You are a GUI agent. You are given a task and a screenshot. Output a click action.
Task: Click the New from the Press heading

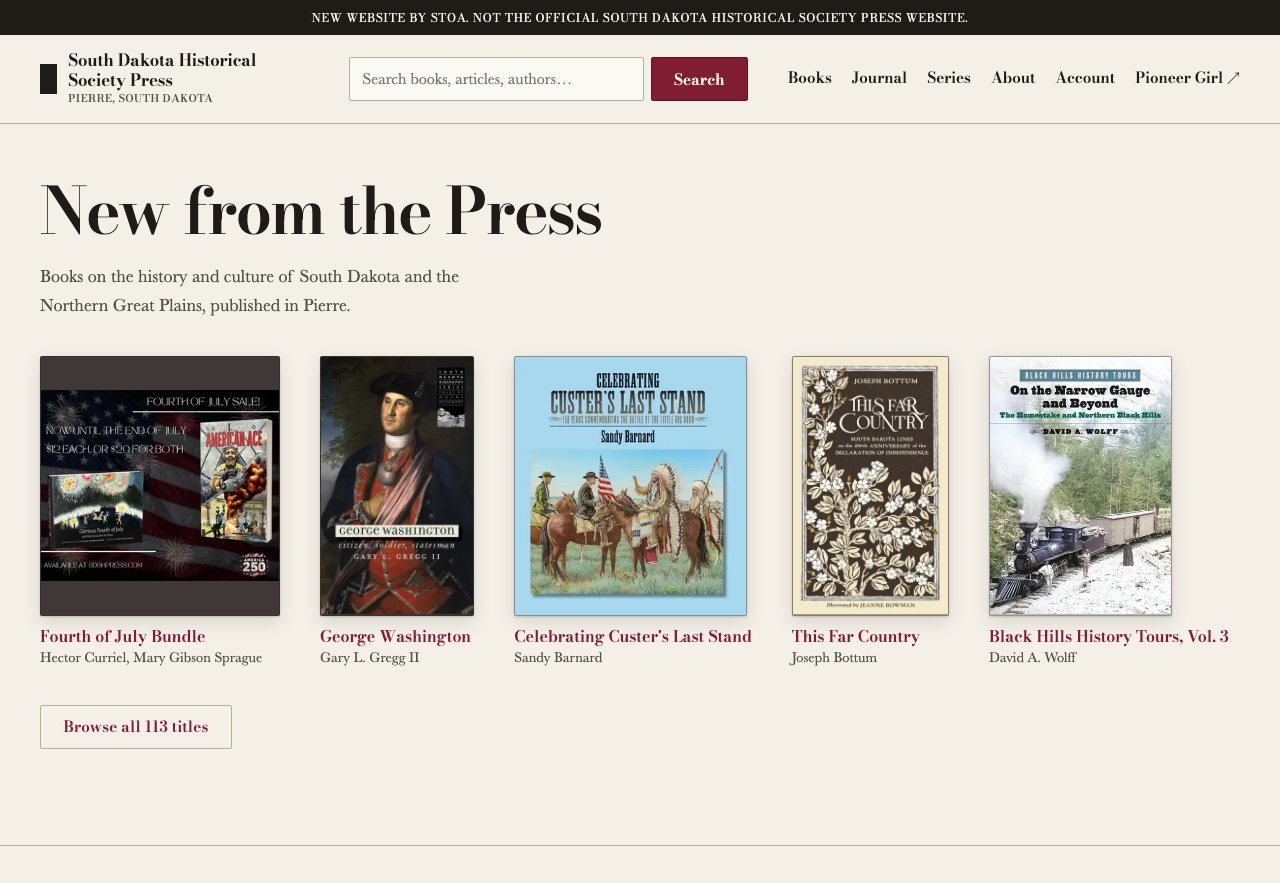321,211
